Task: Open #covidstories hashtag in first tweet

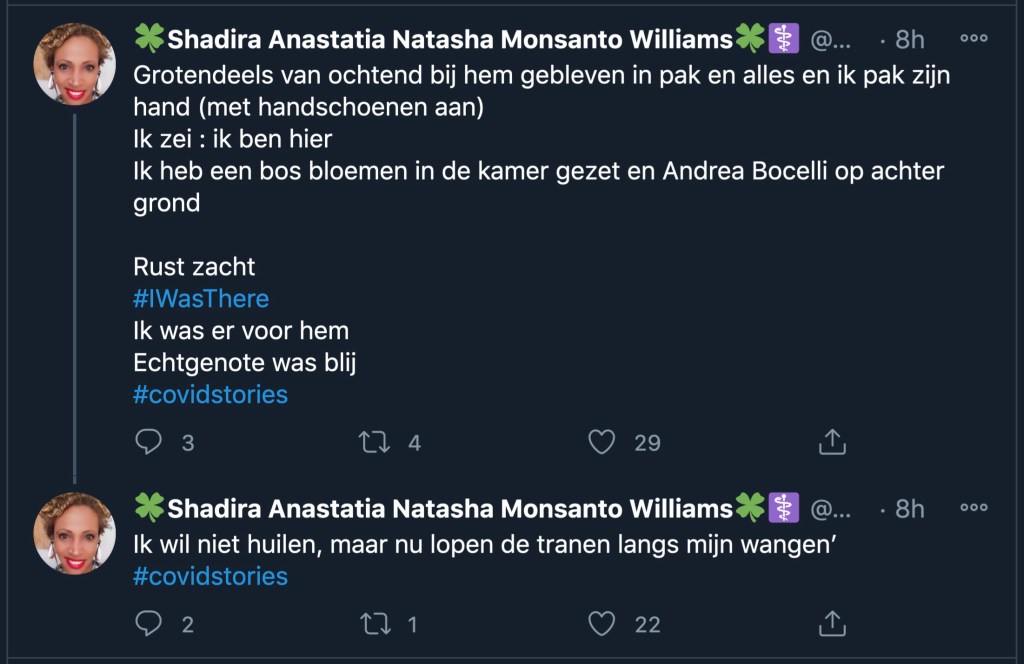Action: (x=210, y=394)
